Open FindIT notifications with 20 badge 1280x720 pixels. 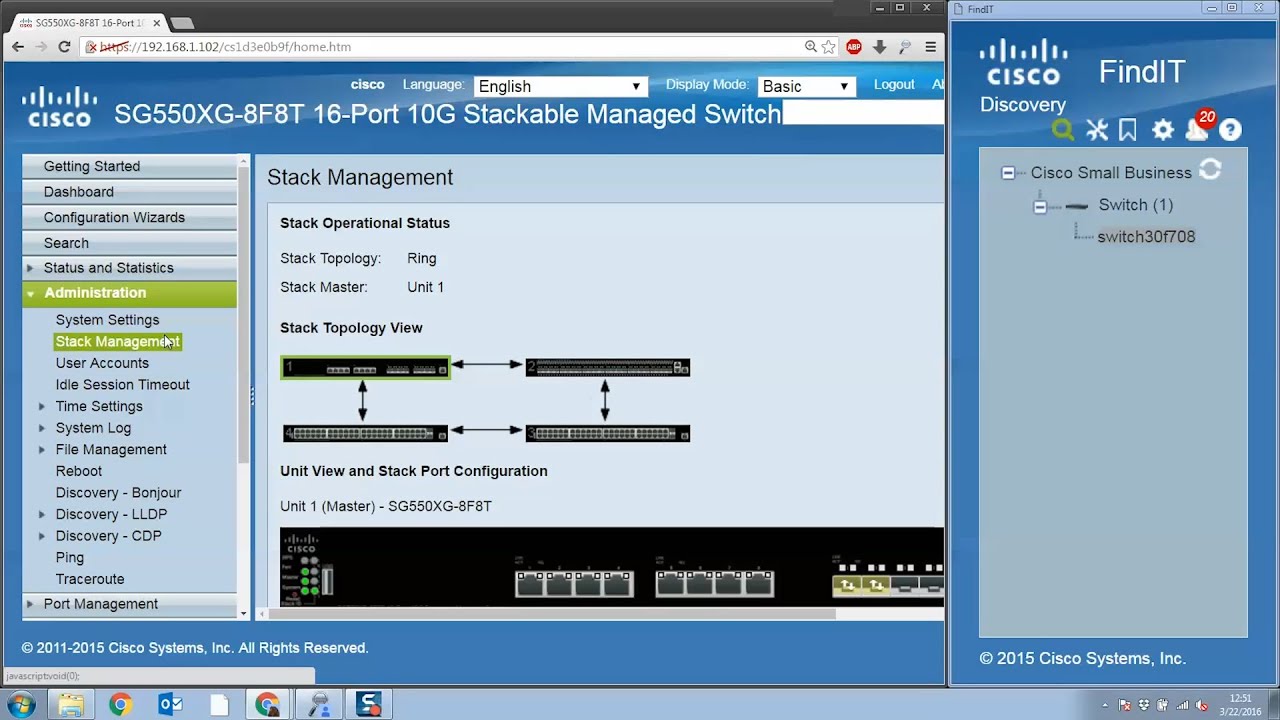pyautogui.click(x=1199, y=126)
